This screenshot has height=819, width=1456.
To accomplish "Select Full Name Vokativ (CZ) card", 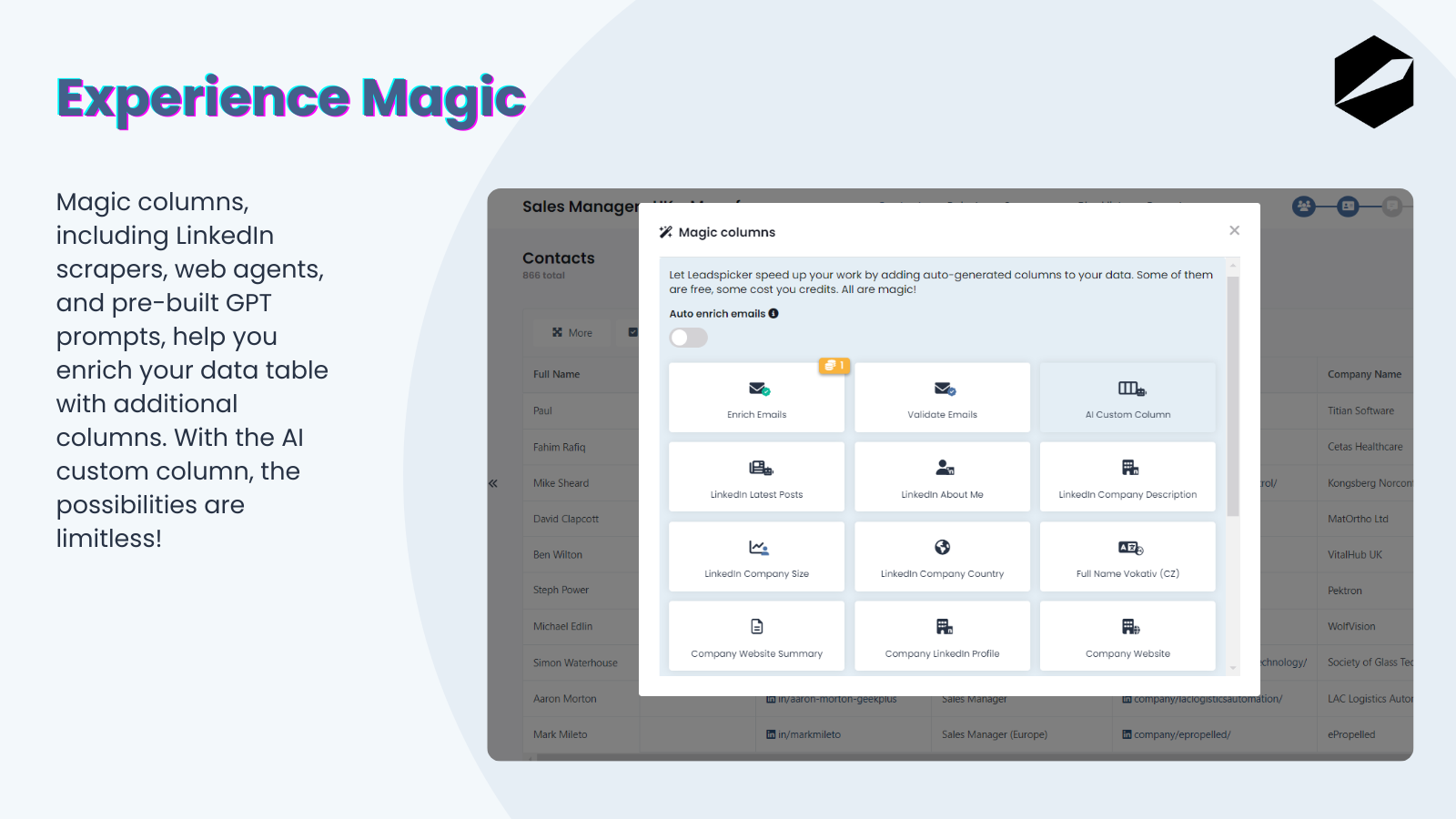I will pyautogui.click(x=1127, y=557).
